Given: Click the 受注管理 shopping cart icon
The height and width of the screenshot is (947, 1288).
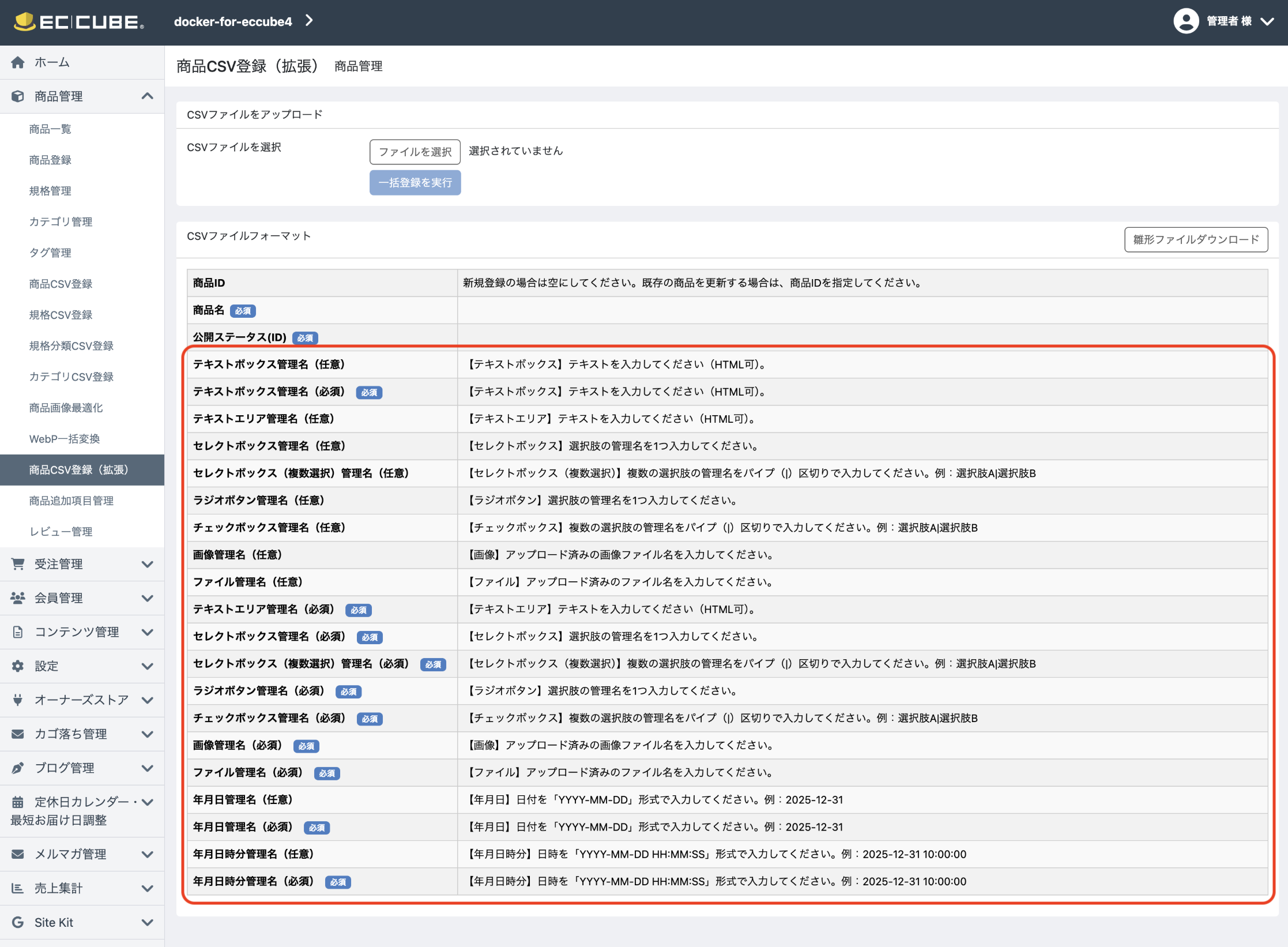Looking at the screenshot, I should [18, 564].
